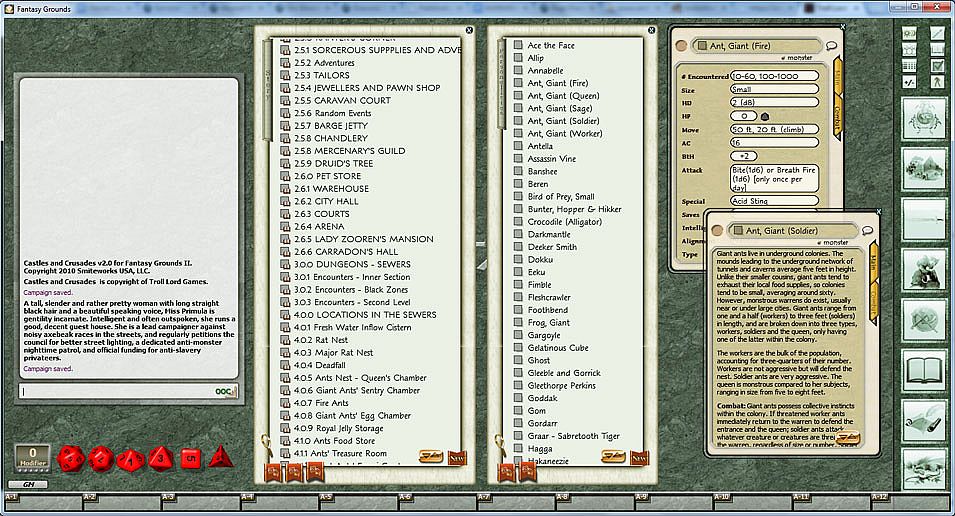Open story entry icon for 2.6.2 CITY HALL

pos(285,201)
